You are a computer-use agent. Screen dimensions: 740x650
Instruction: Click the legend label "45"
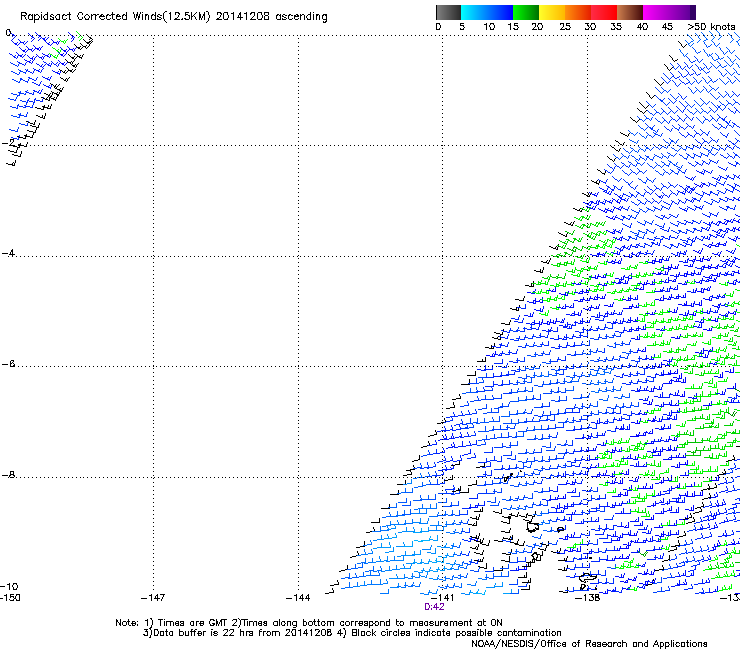[x=667, y=27]
